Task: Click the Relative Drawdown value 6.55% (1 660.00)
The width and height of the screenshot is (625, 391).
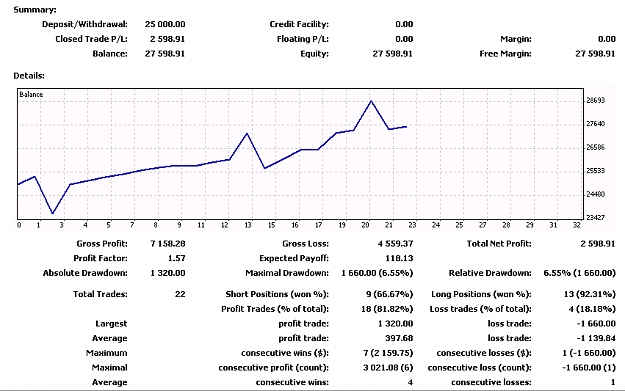Action: point(580,273)
